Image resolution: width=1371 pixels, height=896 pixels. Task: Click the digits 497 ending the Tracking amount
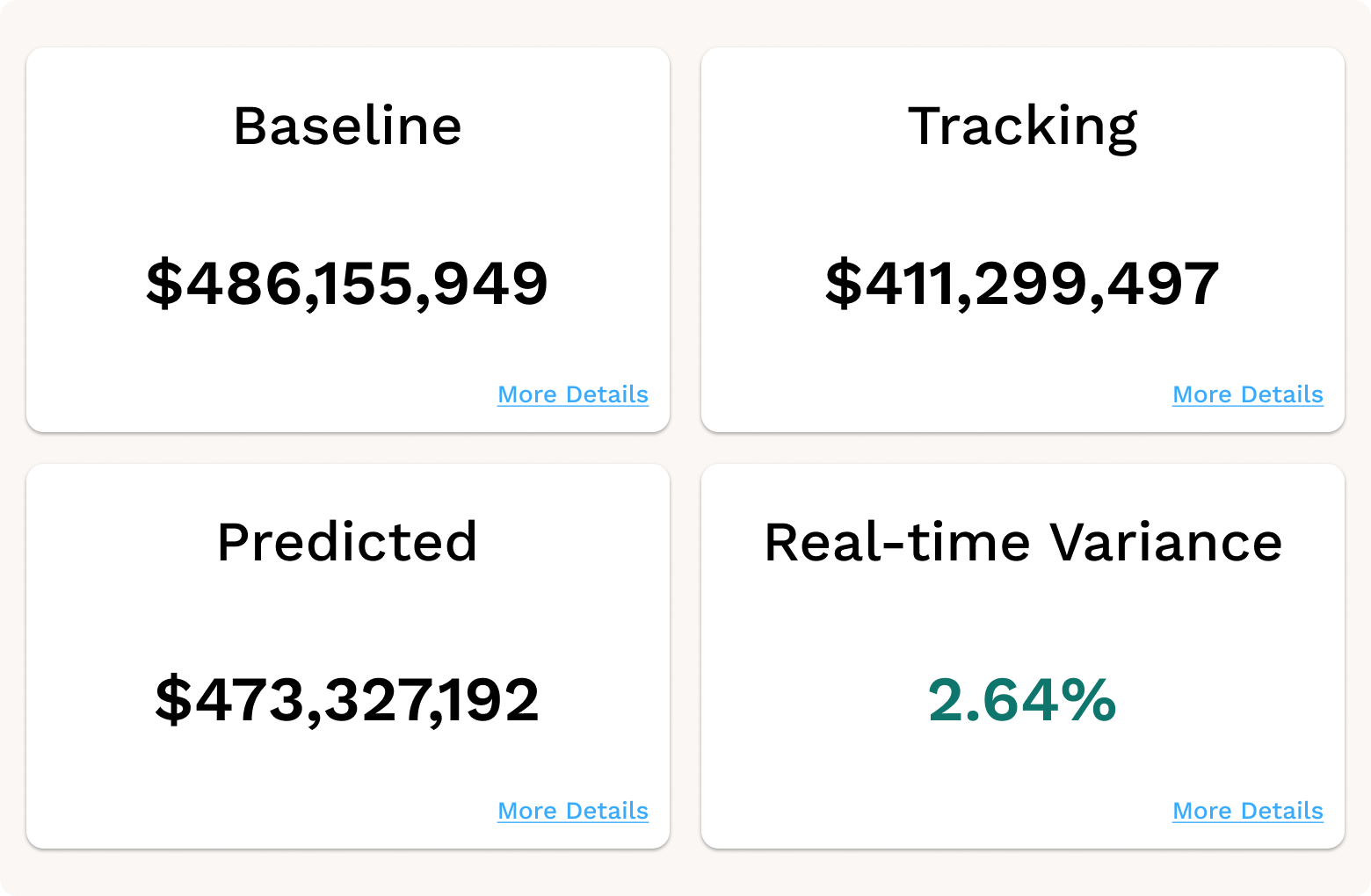pos(1163,284)
